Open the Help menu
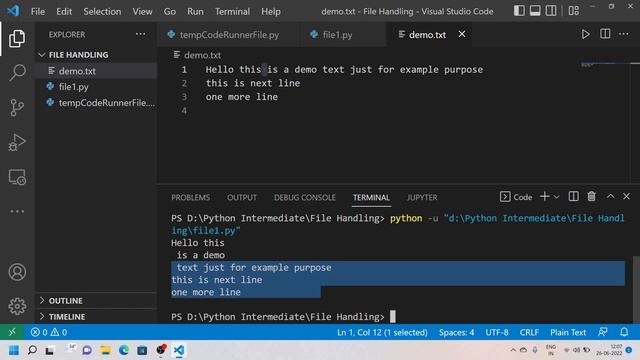 coord(271,11)
